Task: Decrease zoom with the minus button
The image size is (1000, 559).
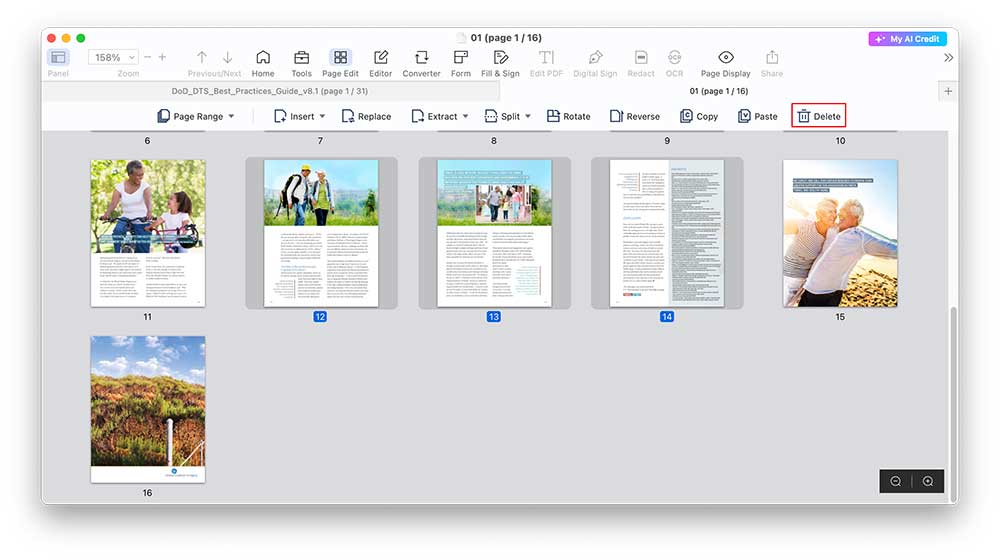Action: pos(147,57)
